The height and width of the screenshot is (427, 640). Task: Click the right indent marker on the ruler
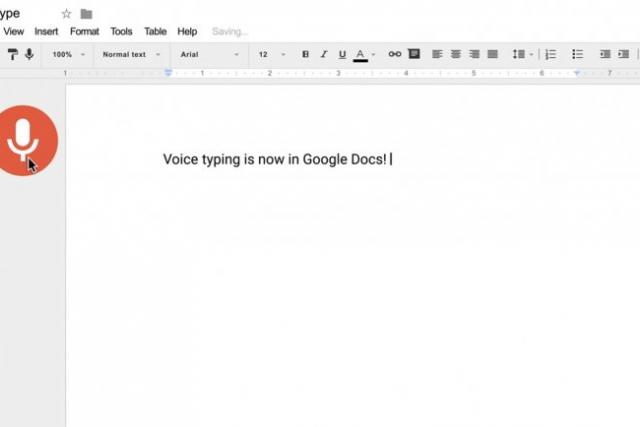(x=576, y=73)
